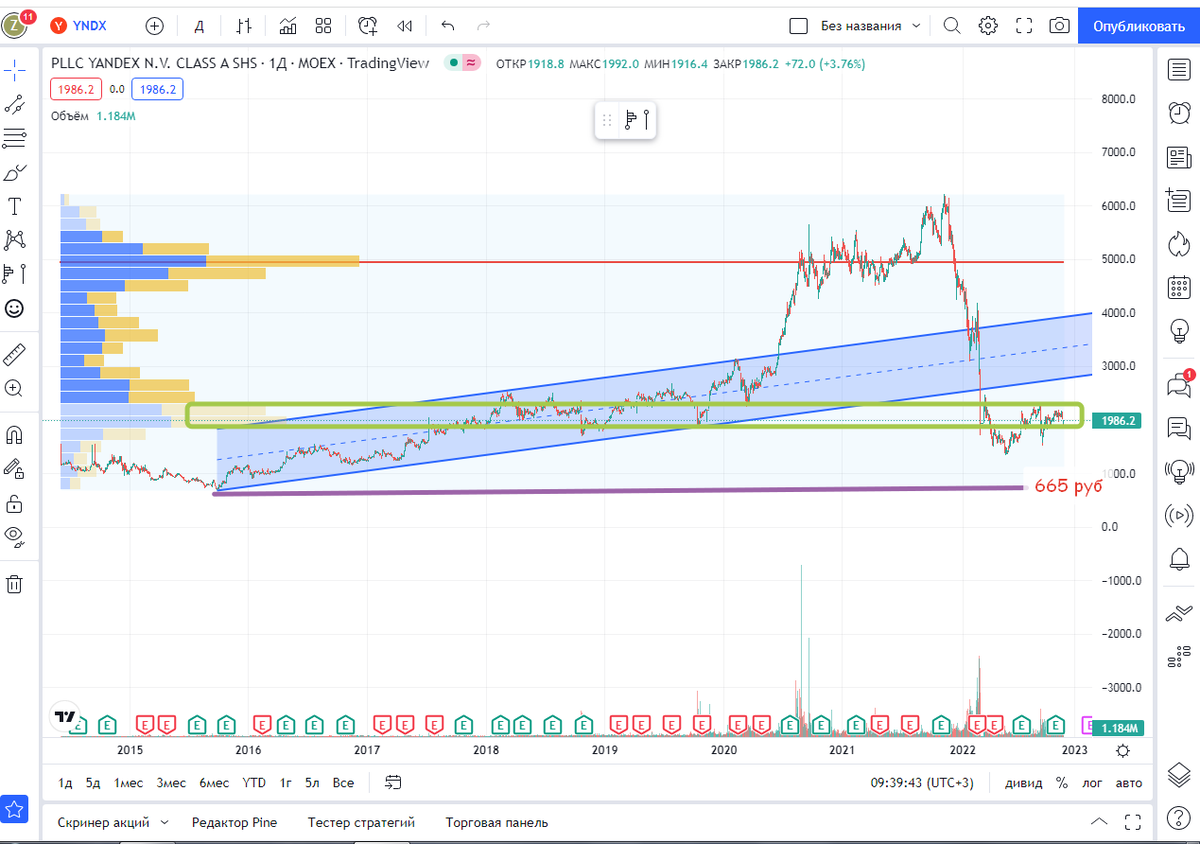Open the object tree layers panel
This screenshot has height=844, width=1200.
point(1178,773)
